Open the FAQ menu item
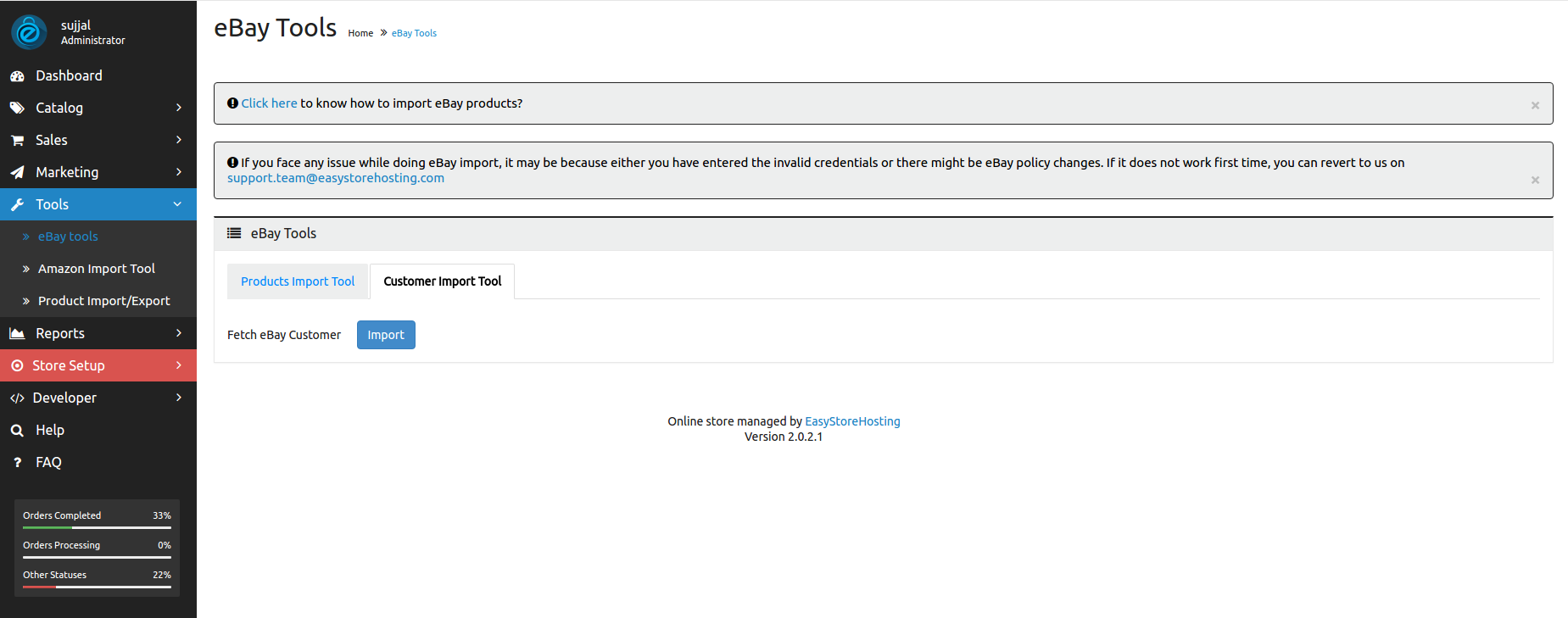1568x618 pixels. (x=98, y=462)
